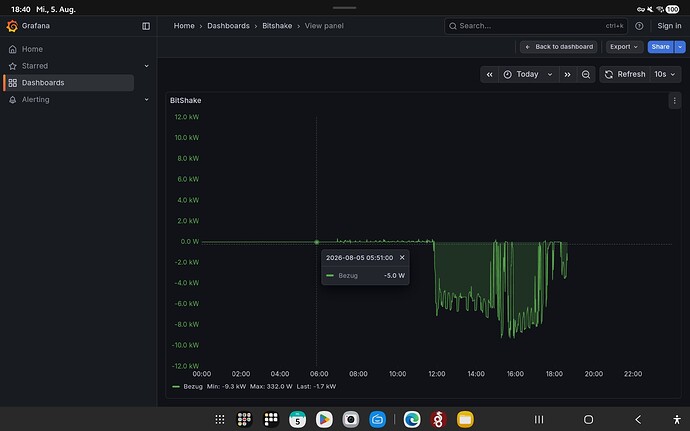Open the yellow Files app in taskbar
Screen dimensions: 690x431
465,419
